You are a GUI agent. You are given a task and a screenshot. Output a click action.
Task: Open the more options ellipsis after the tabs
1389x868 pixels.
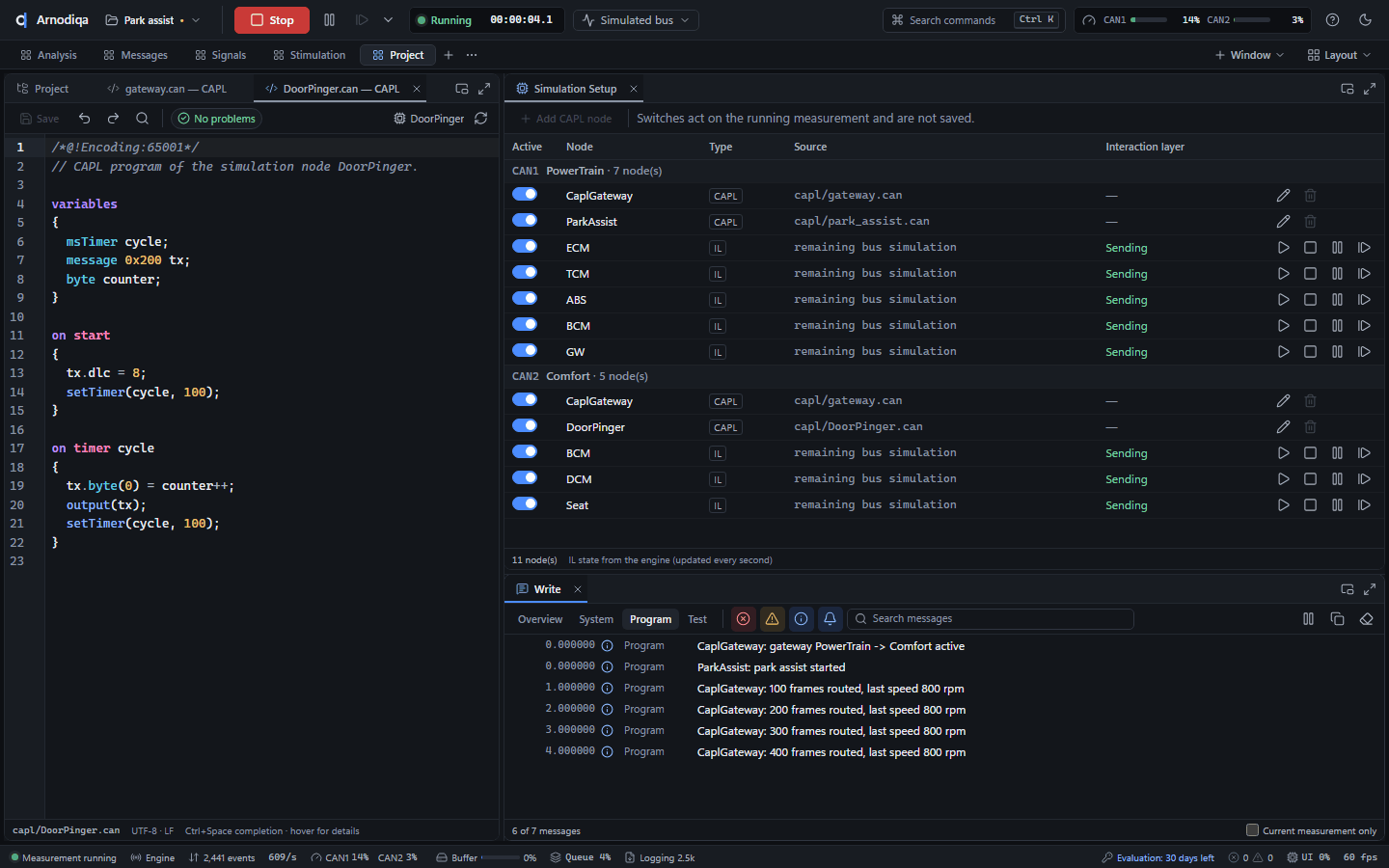pos(472,55)
